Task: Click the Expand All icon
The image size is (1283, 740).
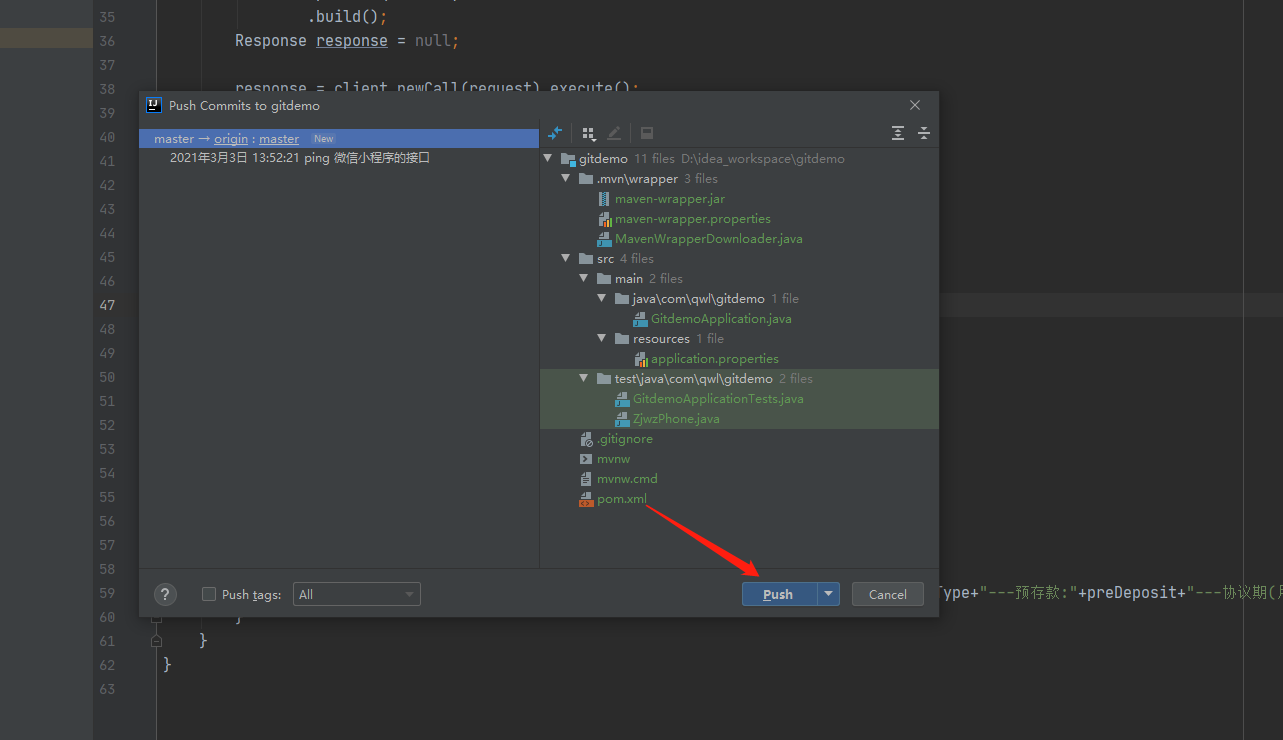Action: [898, 133]
